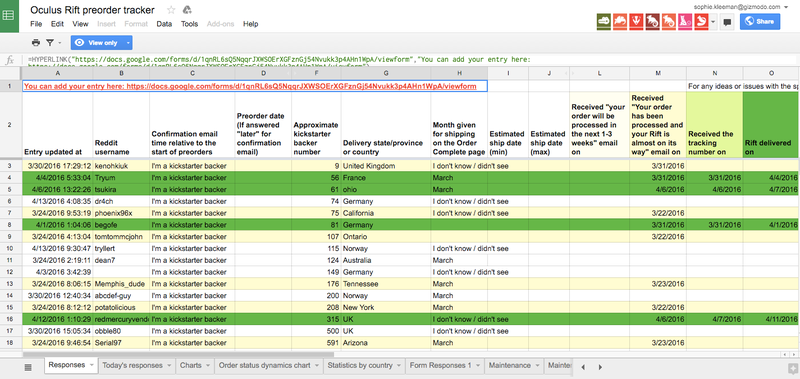This screenshot has height=379, width=800.
Task: Open the all sheets list icon
Action: click(x=28, y=367)
